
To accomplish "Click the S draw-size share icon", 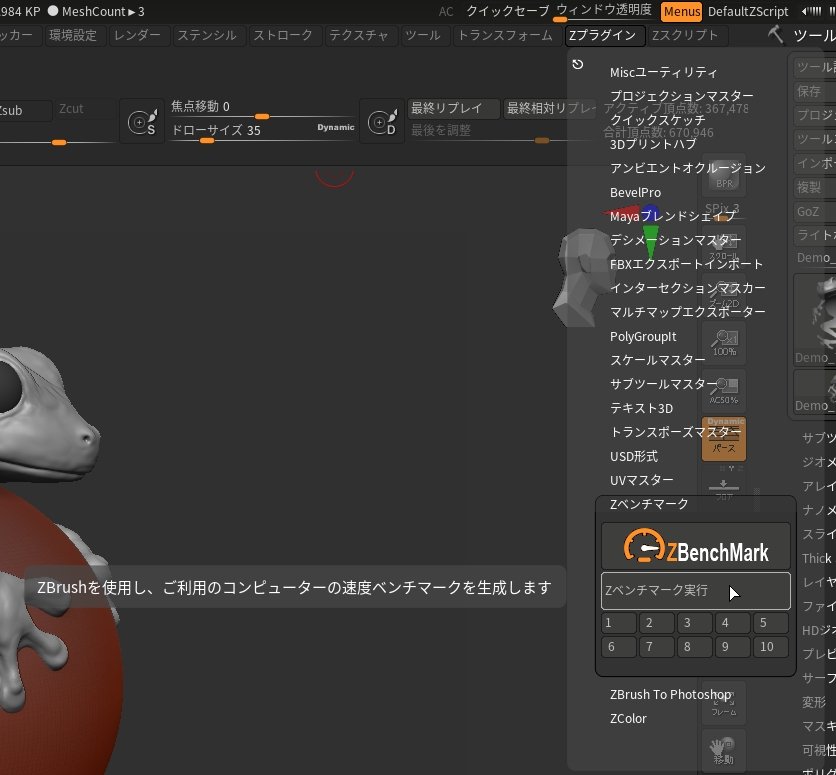I will [142, 122].
